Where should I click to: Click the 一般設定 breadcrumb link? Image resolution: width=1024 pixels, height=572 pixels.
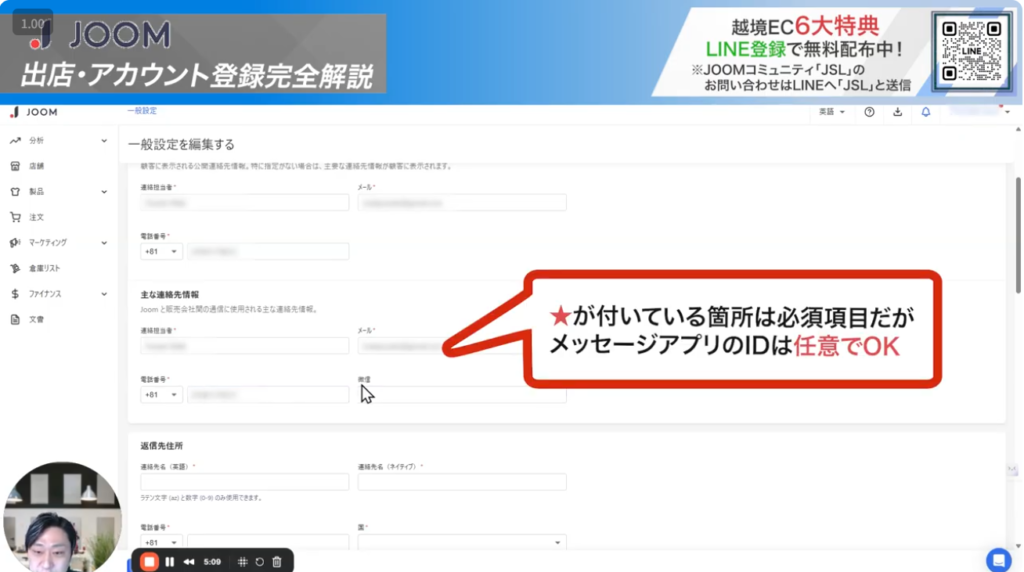(141, 111)
